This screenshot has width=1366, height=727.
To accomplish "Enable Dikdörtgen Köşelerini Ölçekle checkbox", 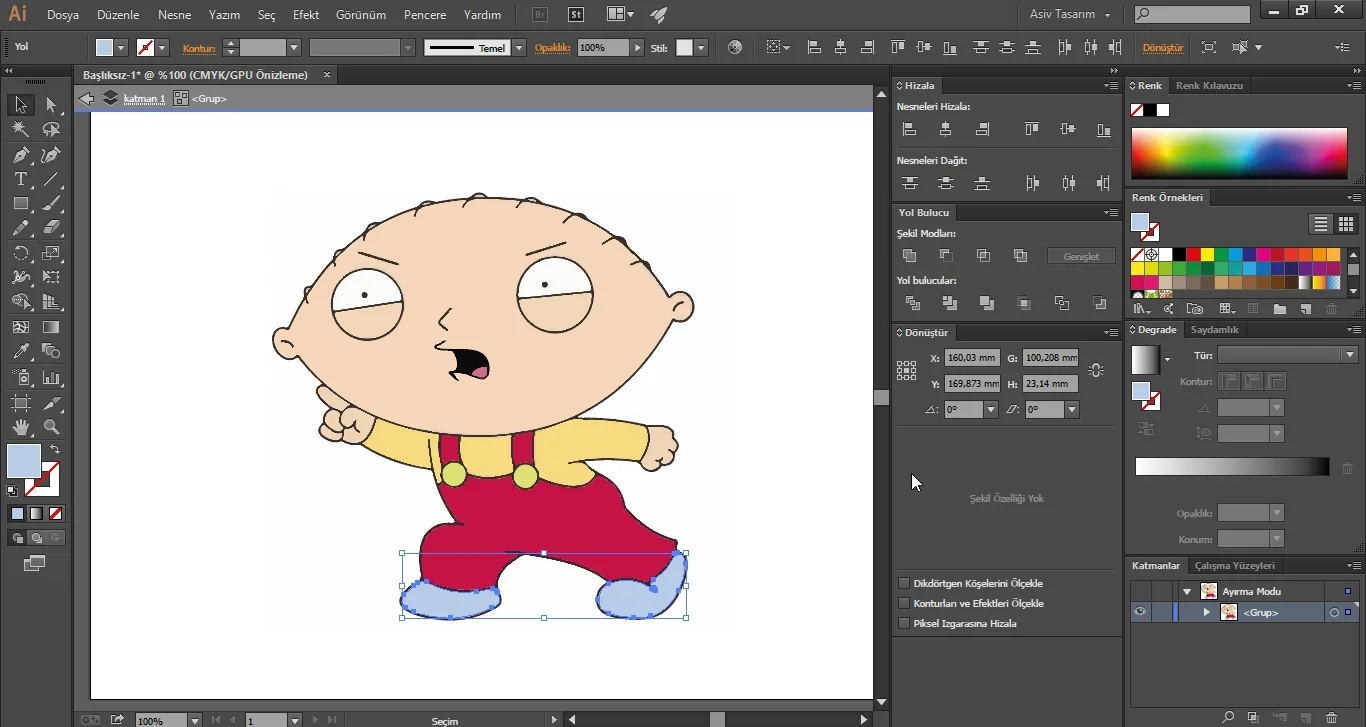I will click(904, 583).
